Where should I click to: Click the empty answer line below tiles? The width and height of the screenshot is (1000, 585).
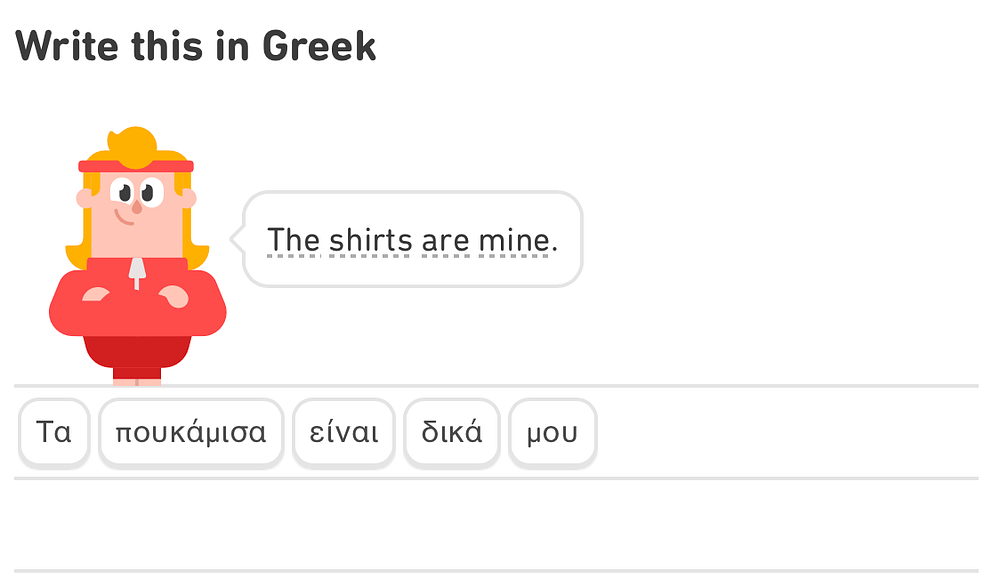[496, 525]
